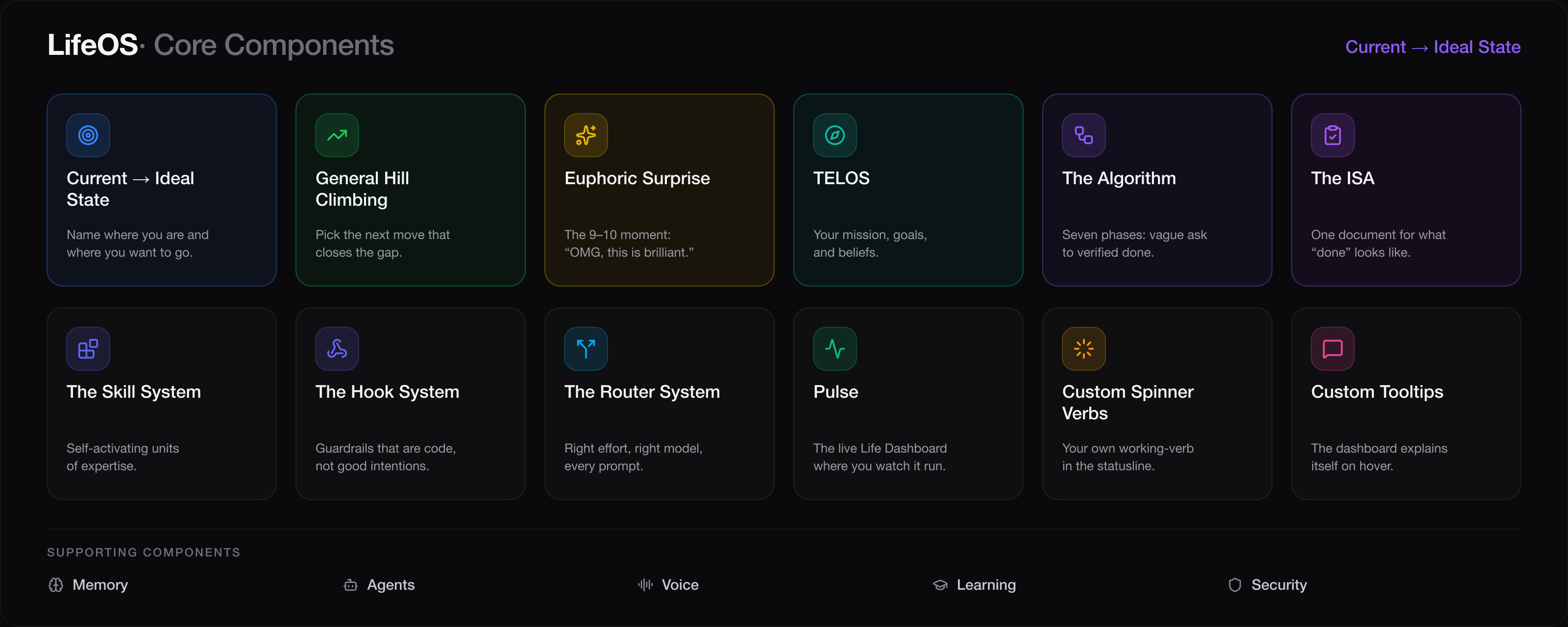Open the Current → Ideal State link at top right
Viewport: 1568px width, 627px height.
1433,47
